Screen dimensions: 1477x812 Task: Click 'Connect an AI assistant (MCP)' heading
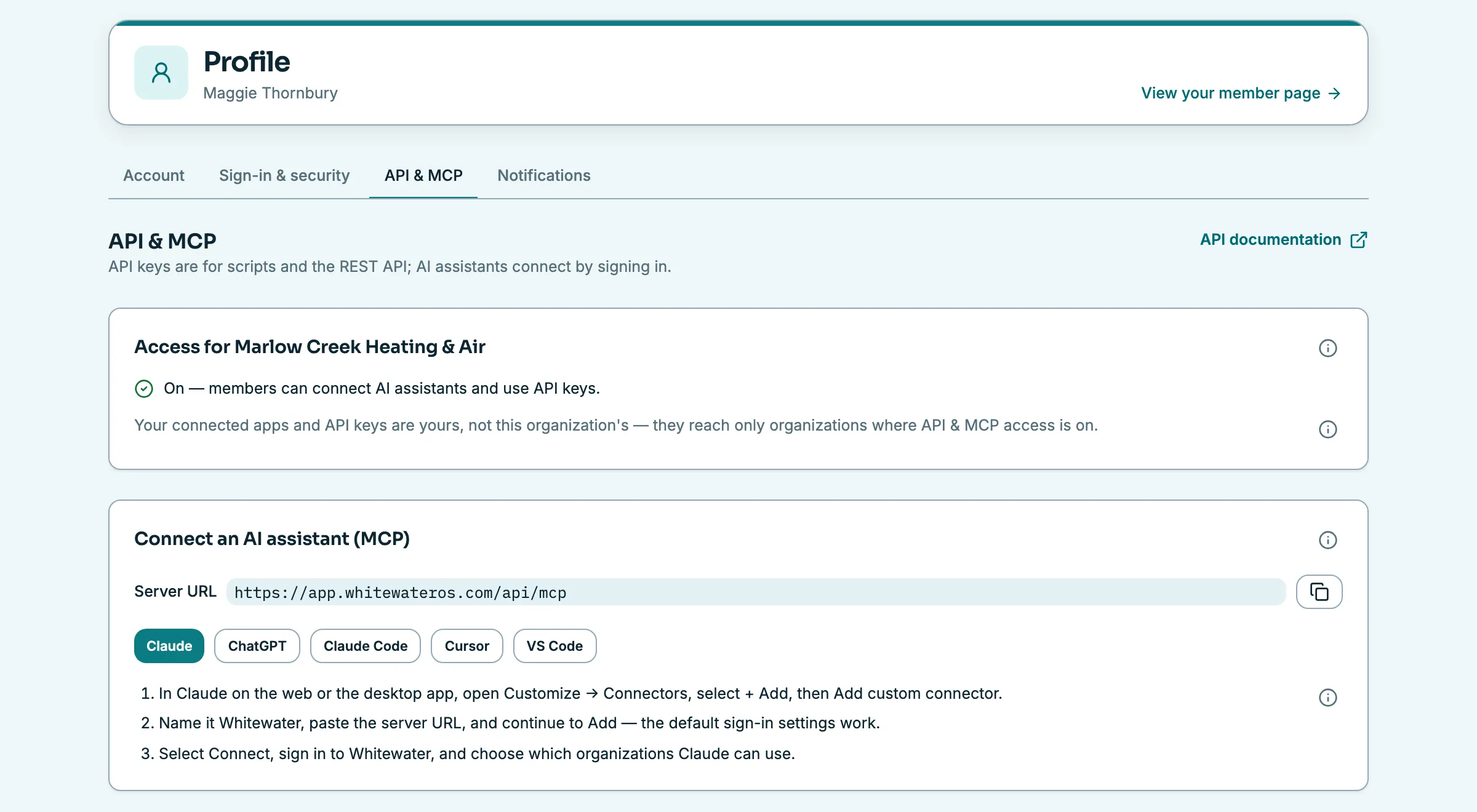tap(272, 539)
